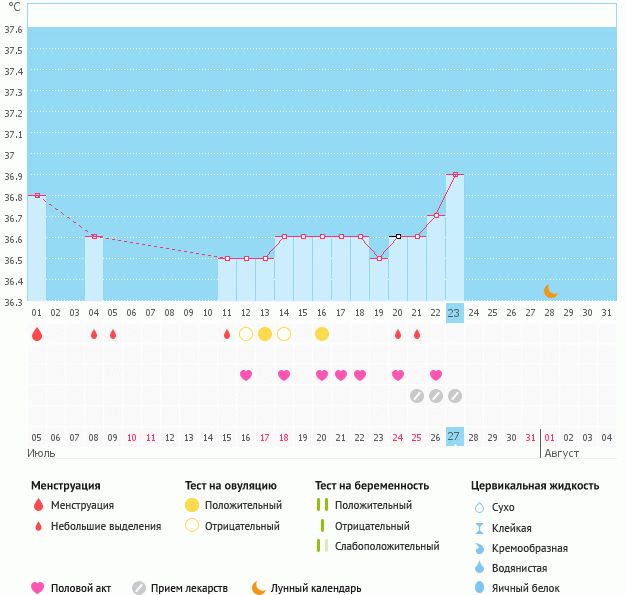Click the black-marked data point on day 20
This screenshot has height=595, width=626.
(398, 237)
